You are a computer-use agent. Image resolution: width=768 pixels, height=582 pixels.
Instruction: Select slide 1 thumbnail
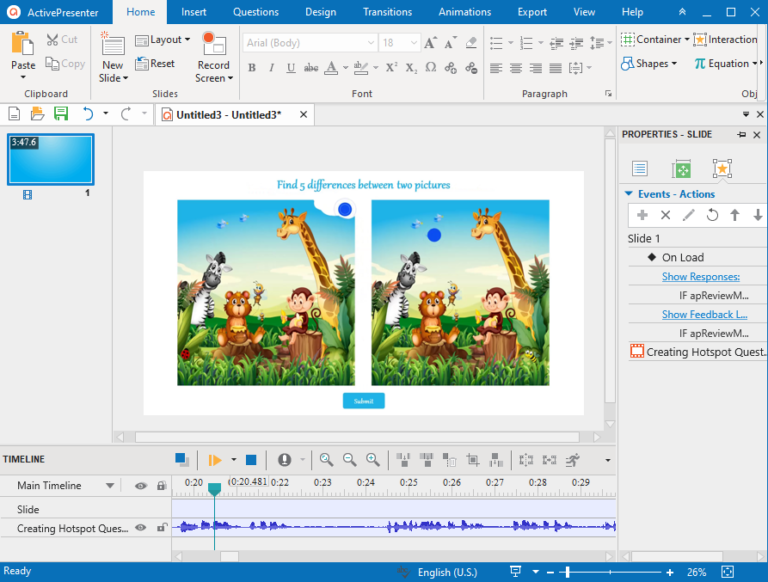50,159
